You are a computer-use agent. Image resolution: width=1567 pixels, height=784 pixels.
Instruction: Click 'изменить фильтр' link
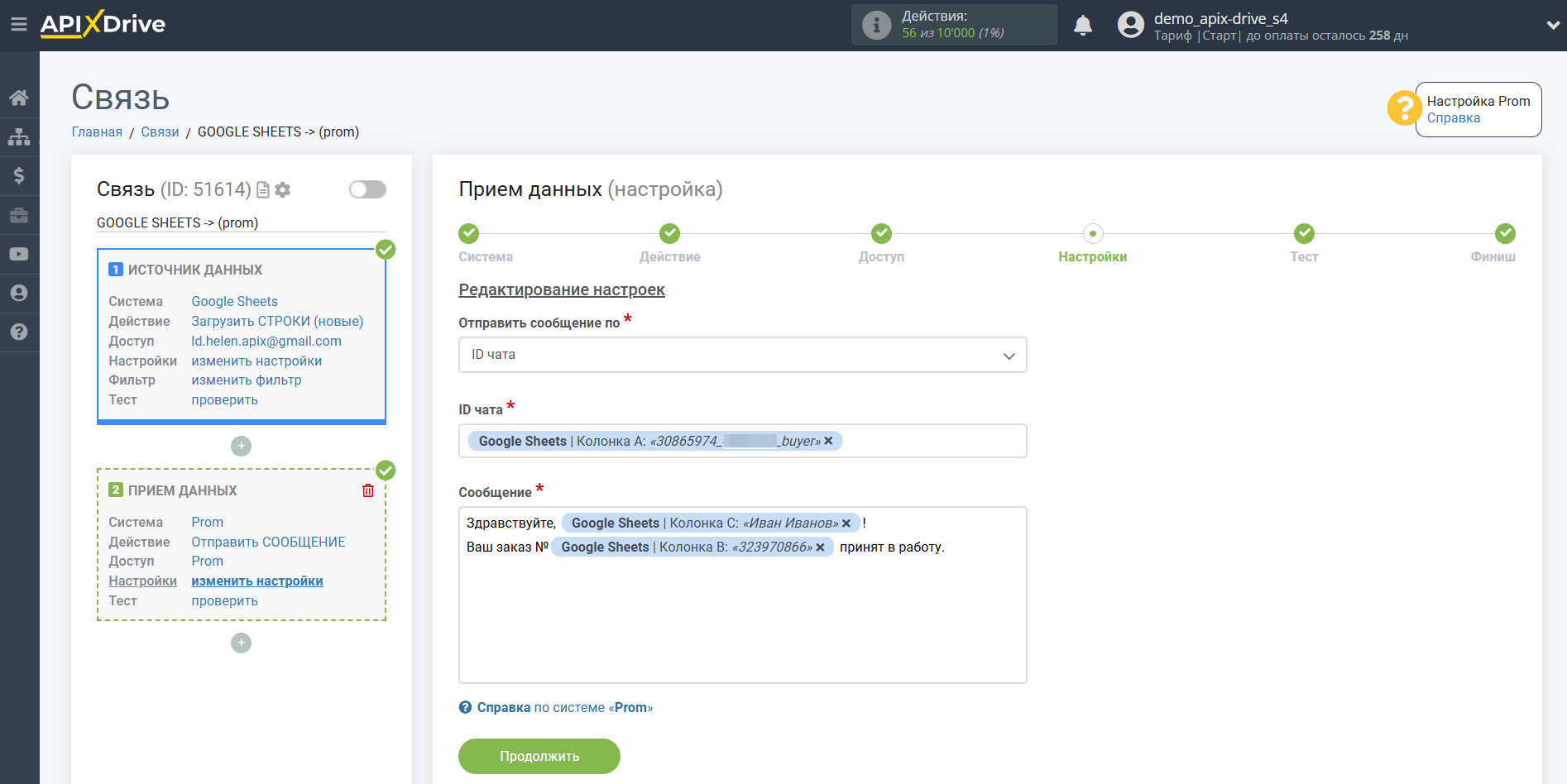coord(247,380)
